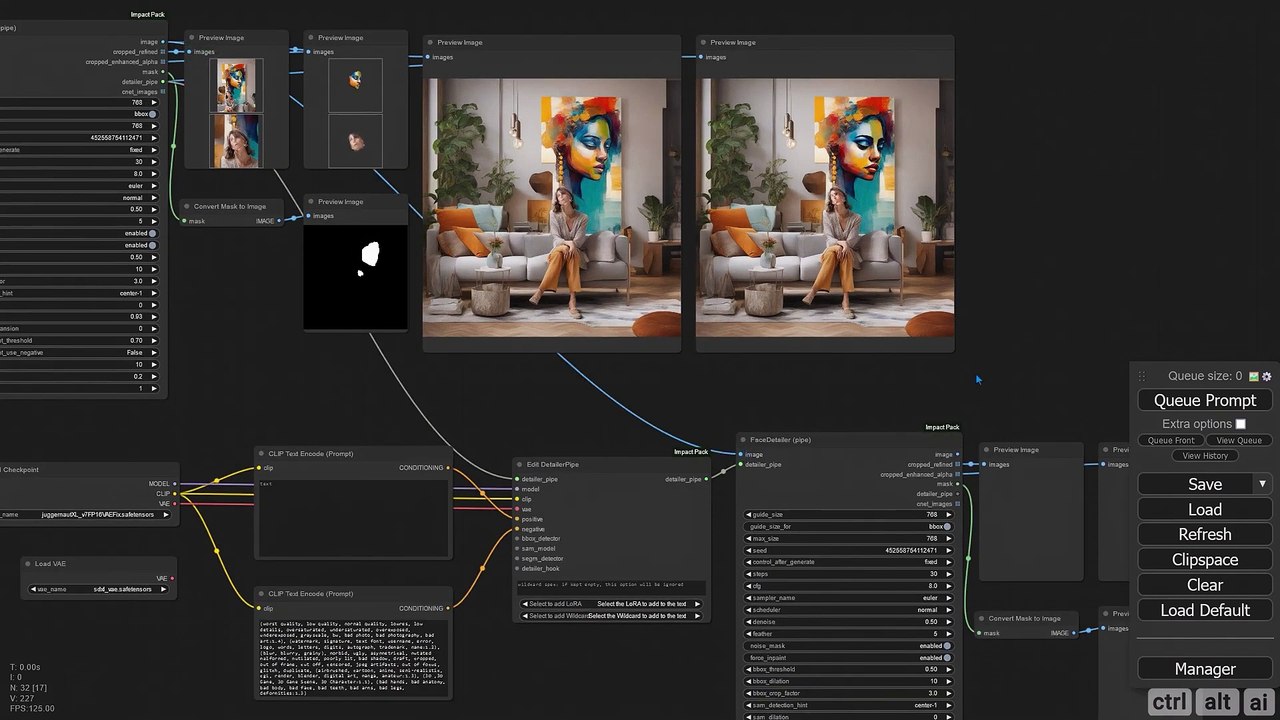This screenshot has height=720, width=1280.
Task: Collapse the Edit DetailerPipe node via its title dot
Action: (521, 464)
